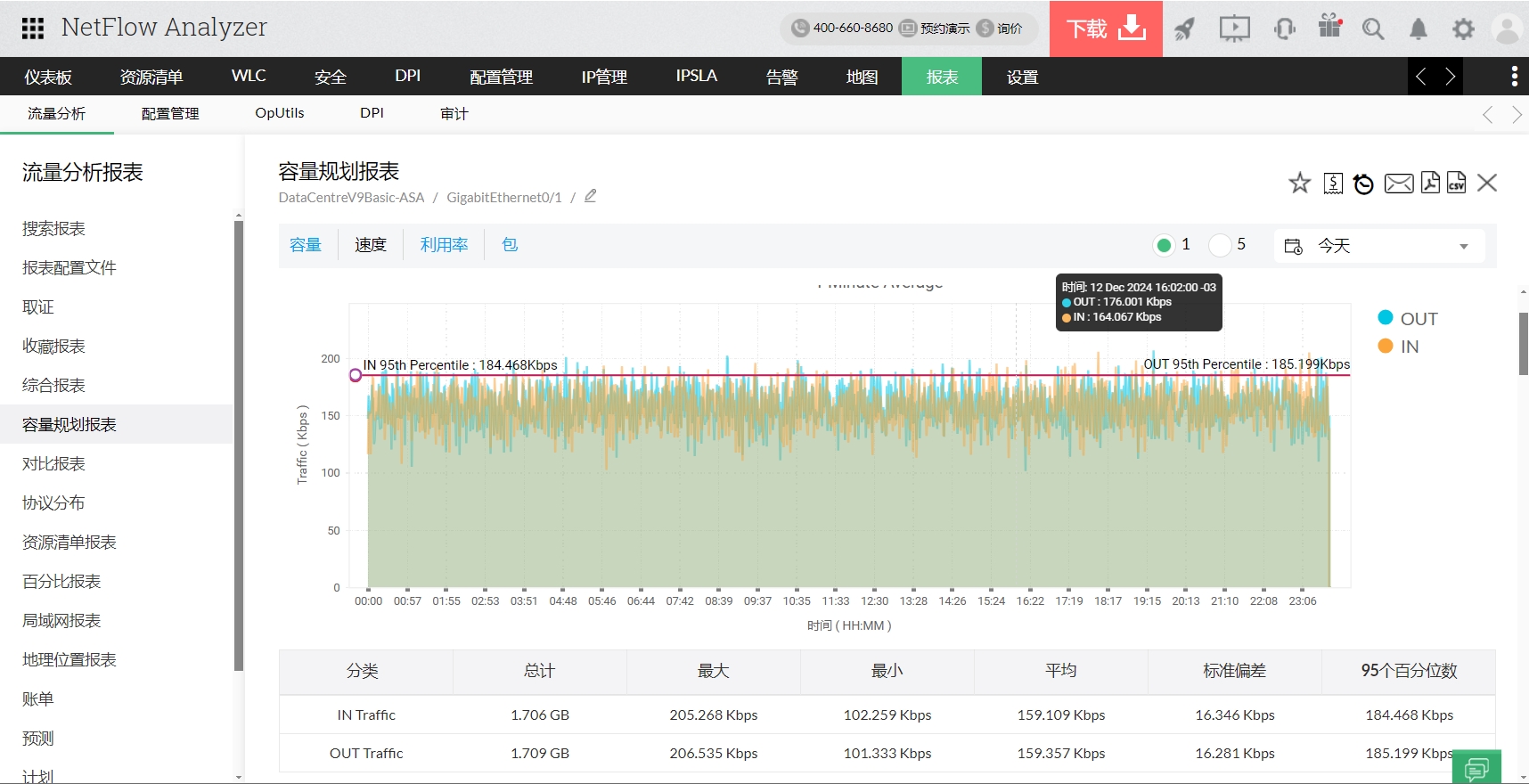This screenshot has width=1529, height=784.
Task: Open the notifications bell
Action: click(1418, 29)
